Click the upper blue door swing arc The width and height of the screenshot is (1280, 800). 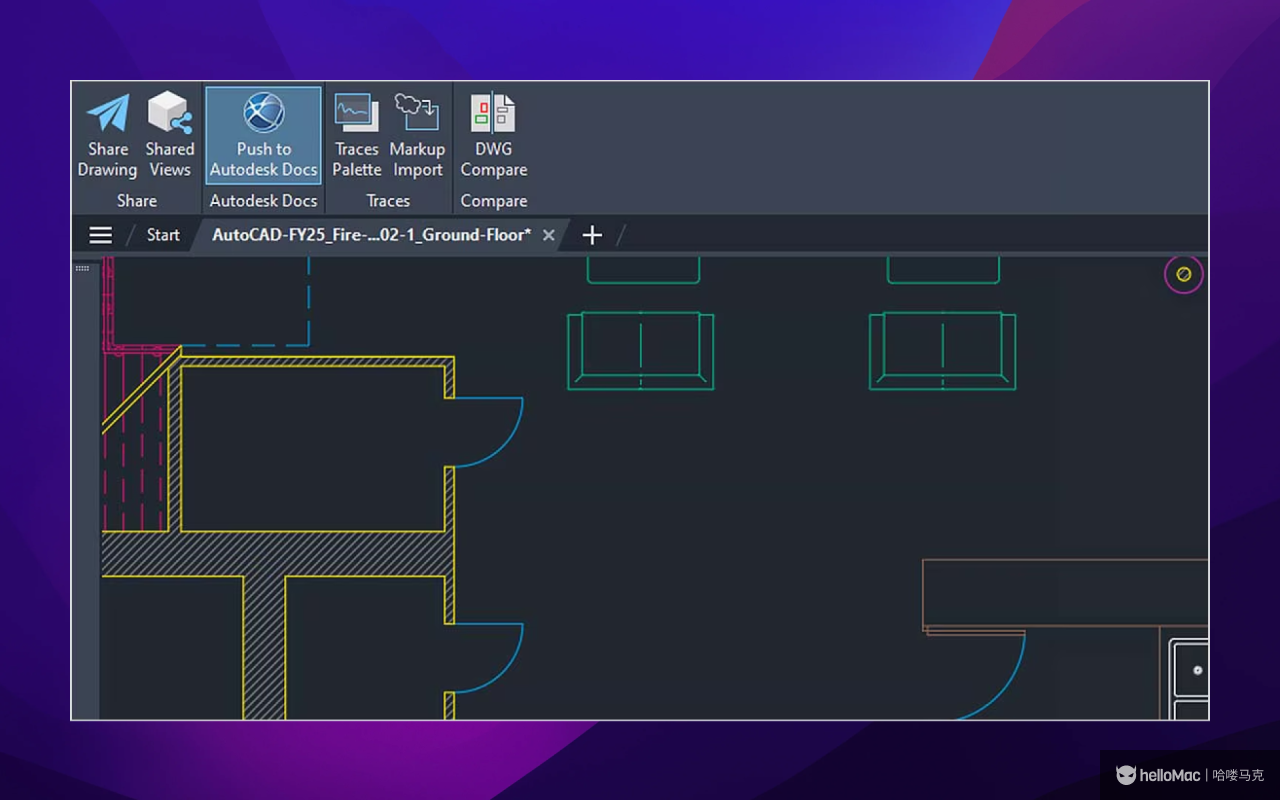tap(489, 432)
